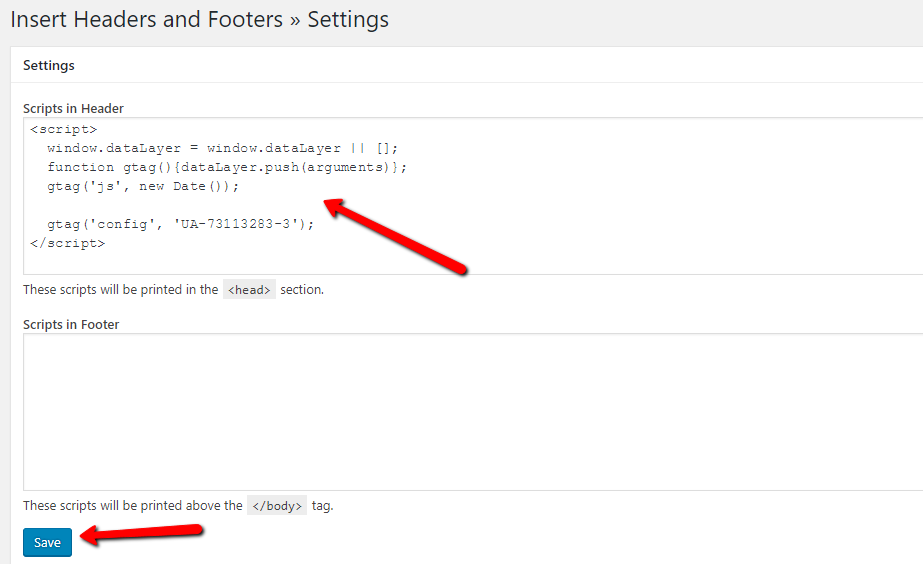Screen dimensions: 923x564
Task: Click 'These scripts will be printed in the' text
Action: pyautogui.click(x=121, y=290)
